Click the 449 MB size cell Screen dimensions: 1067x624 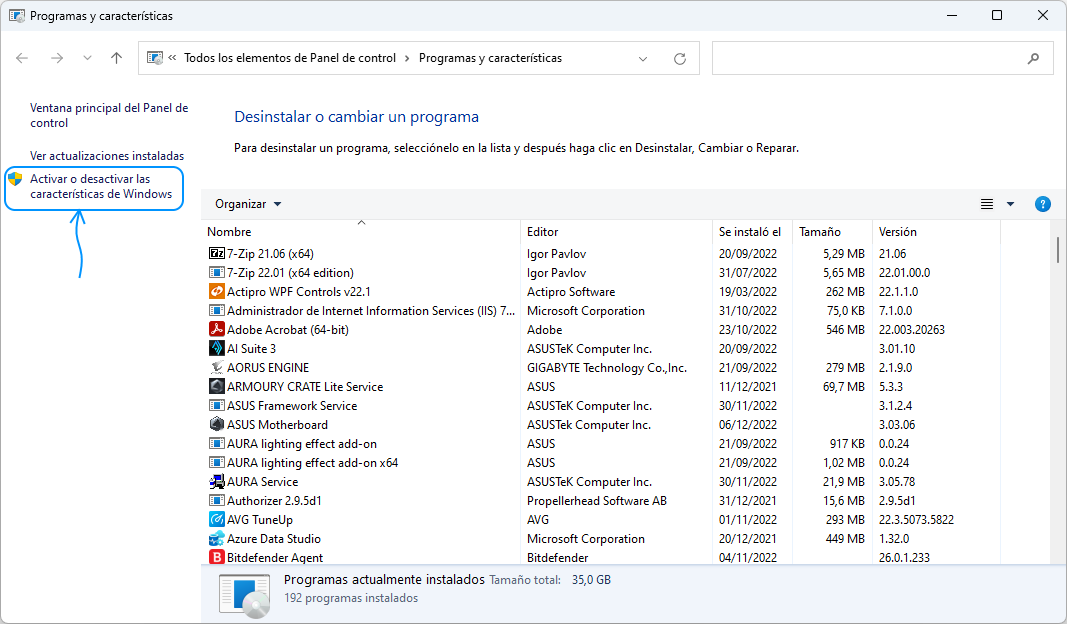click(845, 539)
